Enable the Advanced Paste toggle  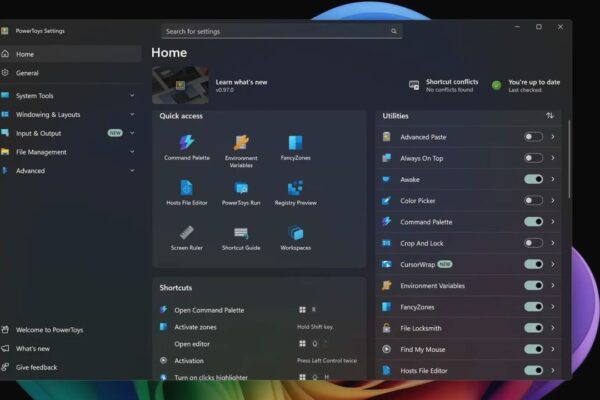(x=533, y=136)
